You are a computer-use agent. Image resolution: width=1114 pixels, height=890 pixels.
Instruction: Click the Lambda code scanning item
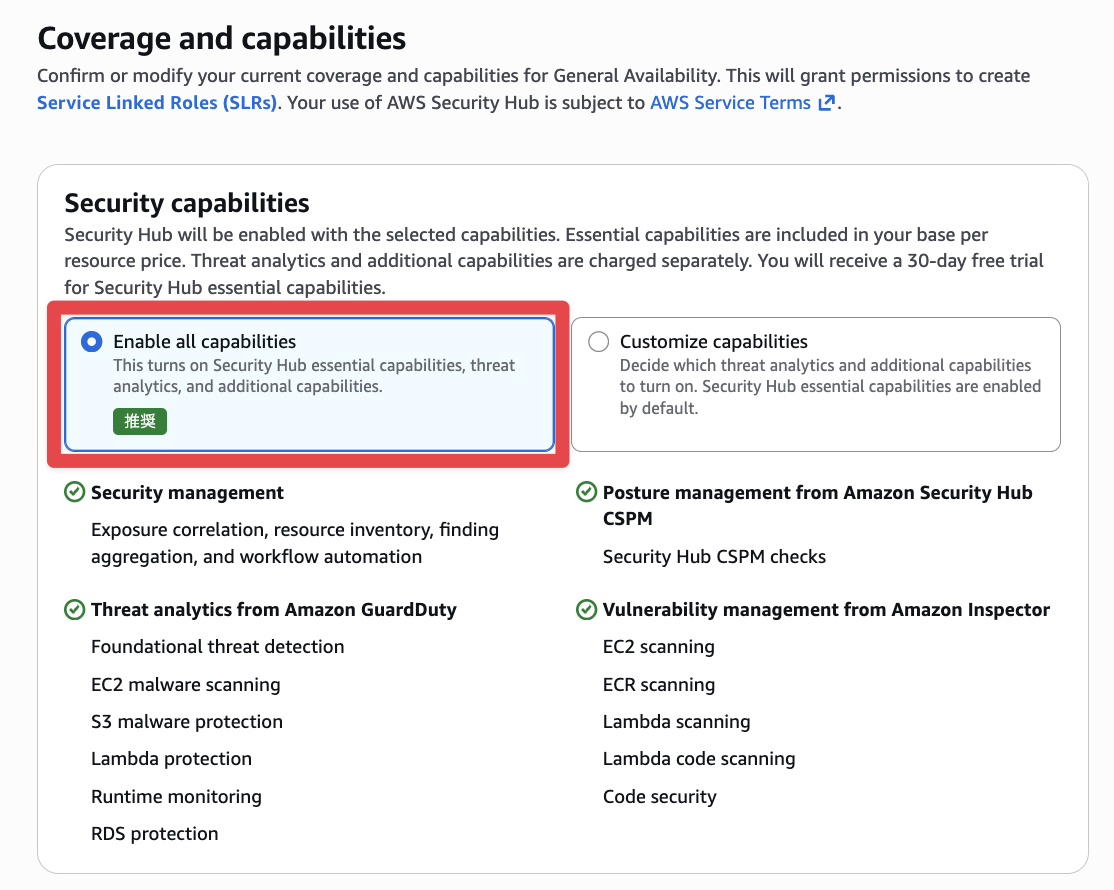(x=699, y=759)
